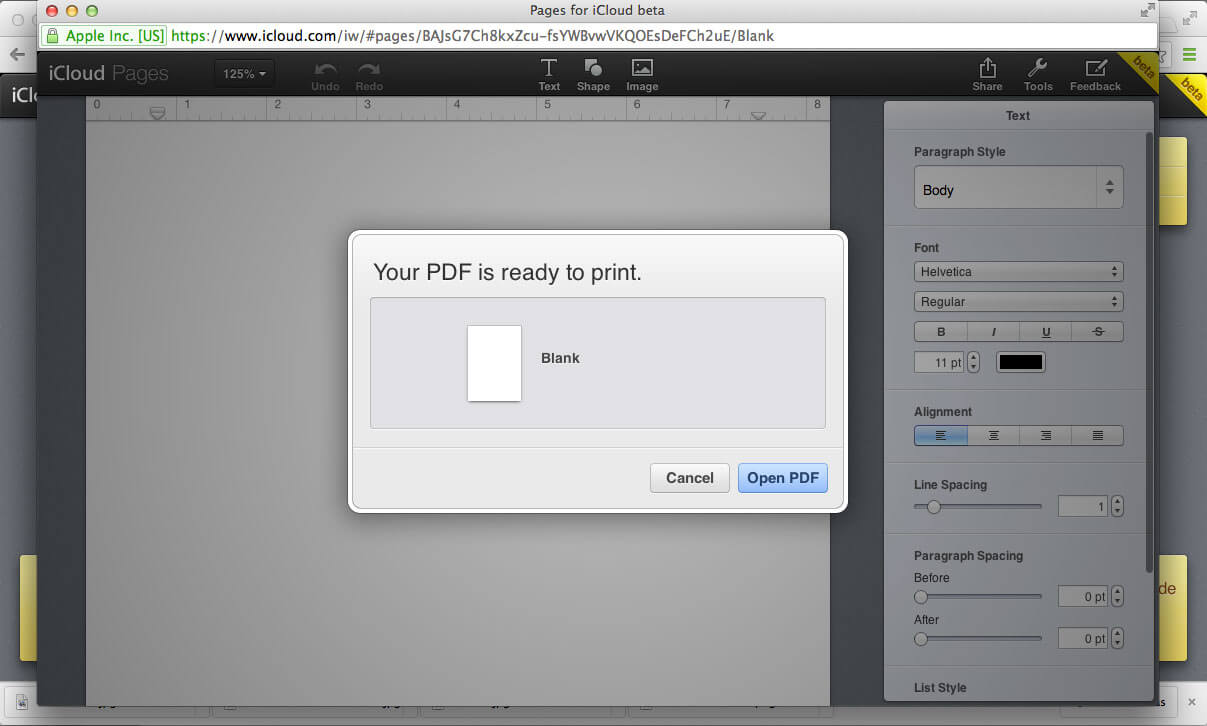The height and width of the screenshot is (726, 1207).
Task: Select justify alignment option
Action: (x=1097, y=436)
